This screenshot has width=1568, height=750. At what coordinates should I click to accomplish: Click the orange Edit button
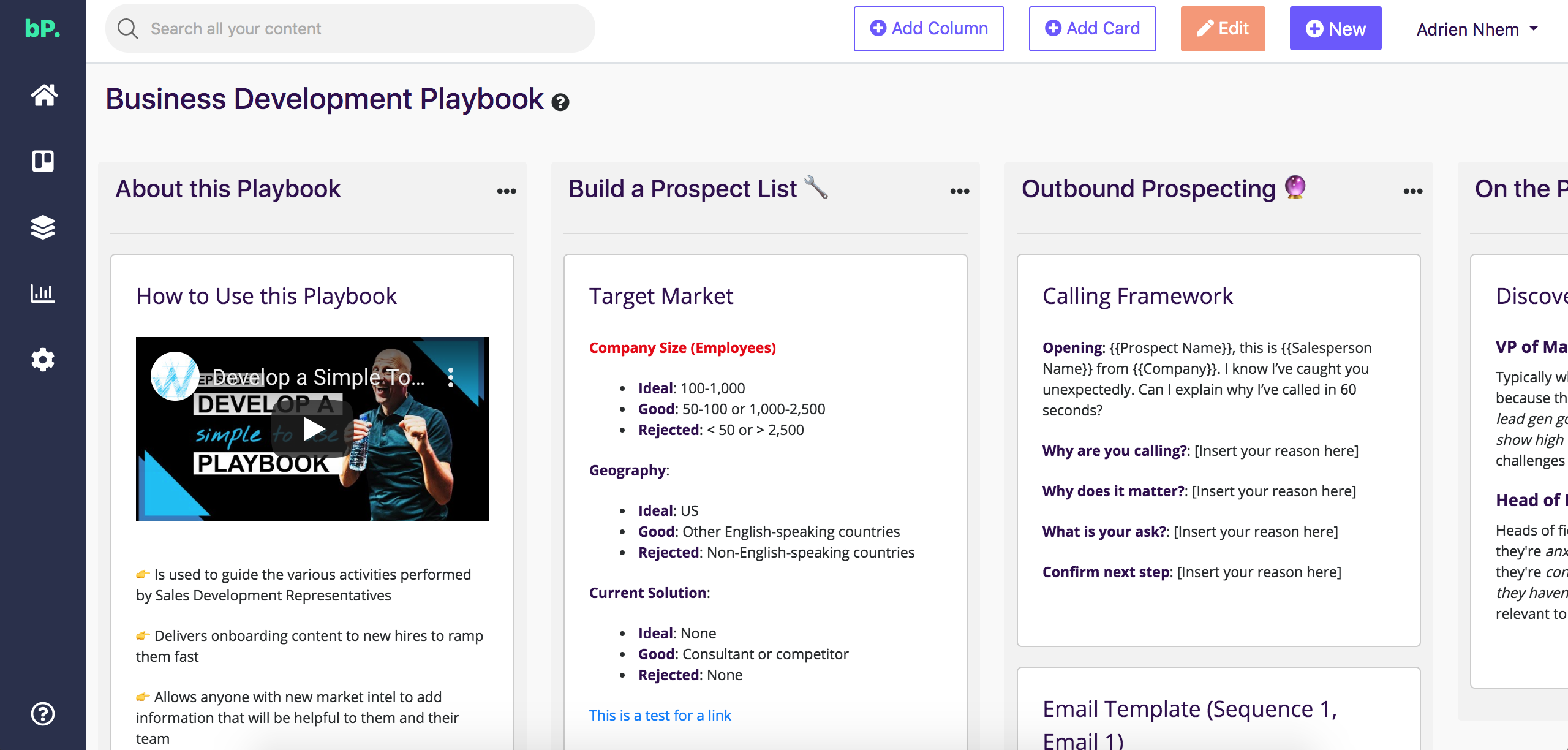tap(1223, 28)
